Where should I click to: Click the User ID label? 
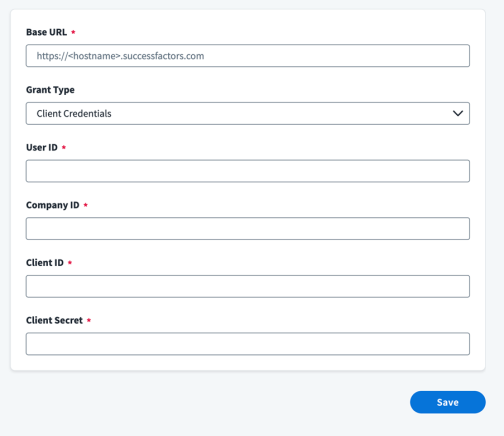click(42, 147)
